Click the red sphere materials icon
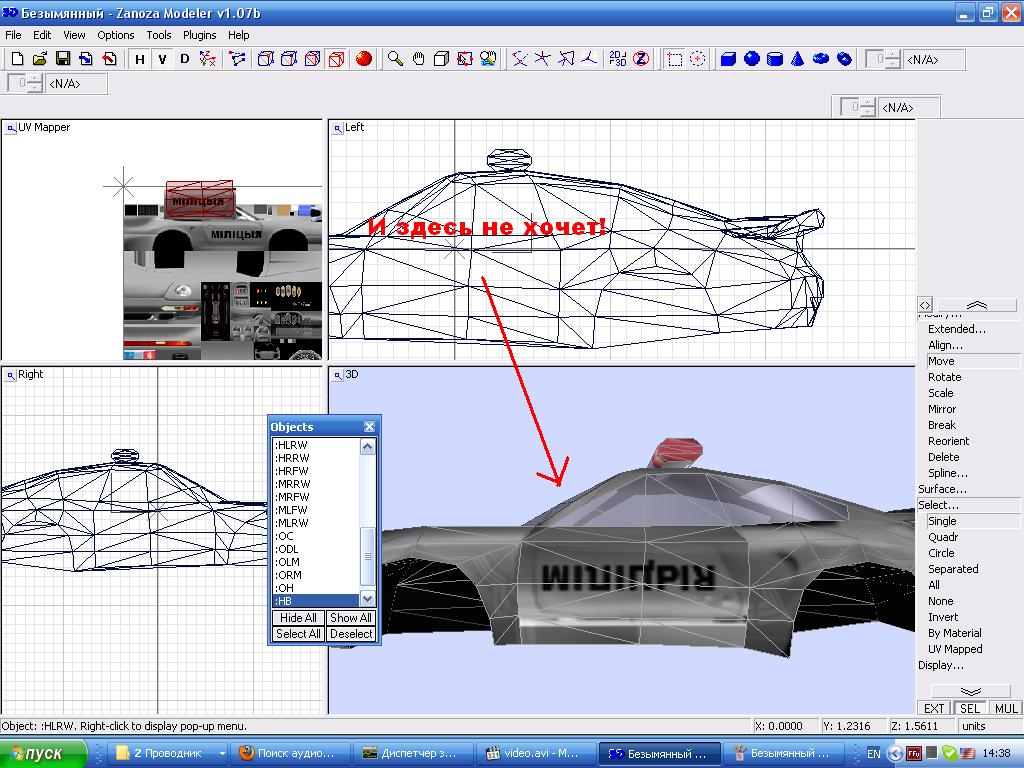 [364, 59]
